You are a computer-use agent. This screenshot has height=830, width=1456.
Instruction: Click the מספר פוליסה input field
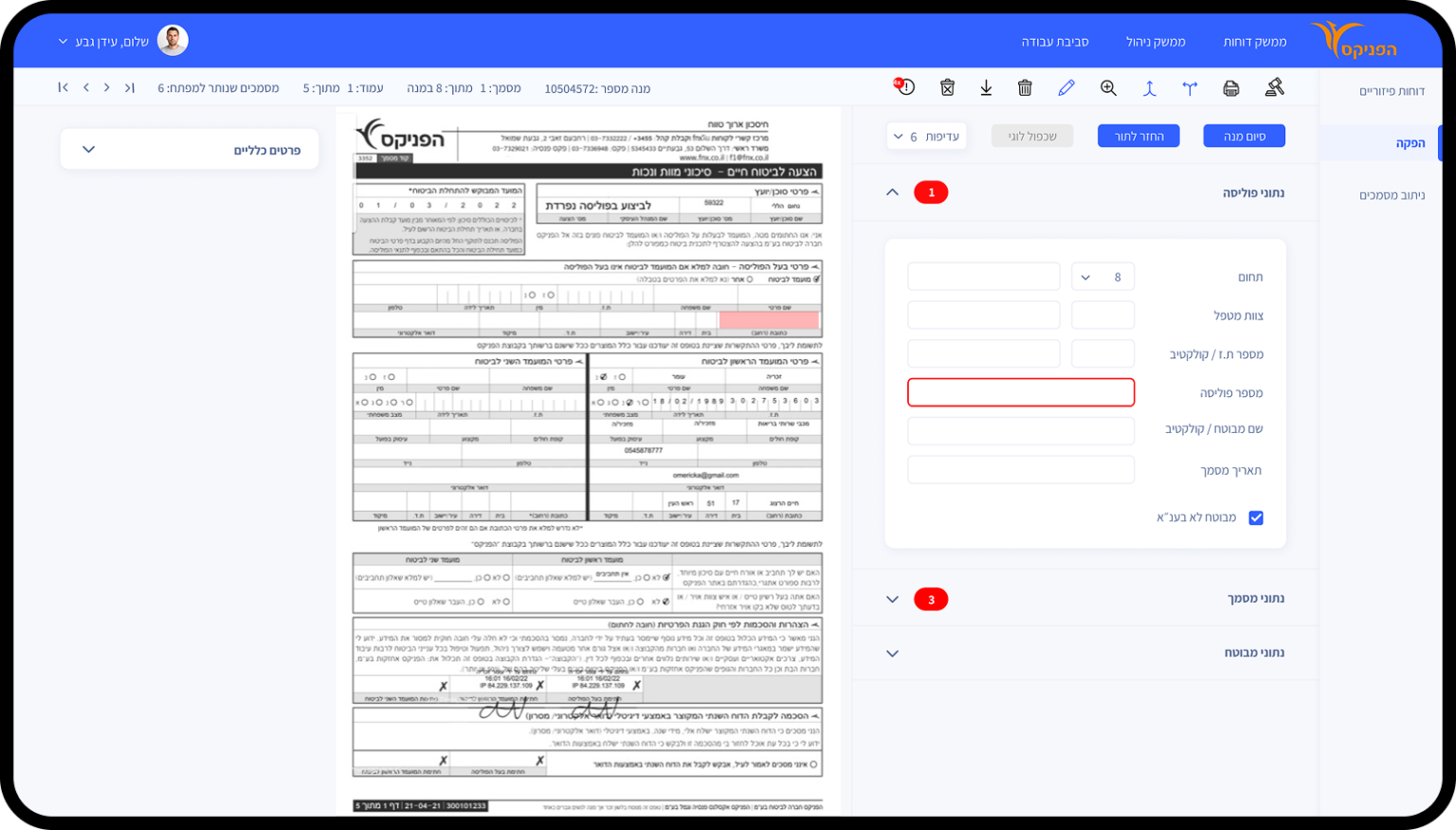click(1020, 392)
